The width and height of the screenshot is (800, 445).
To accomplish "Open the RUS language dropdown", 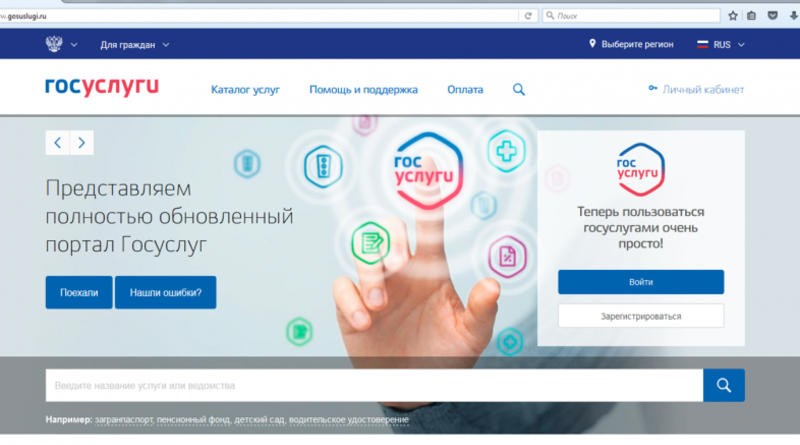I will point(721,45).
